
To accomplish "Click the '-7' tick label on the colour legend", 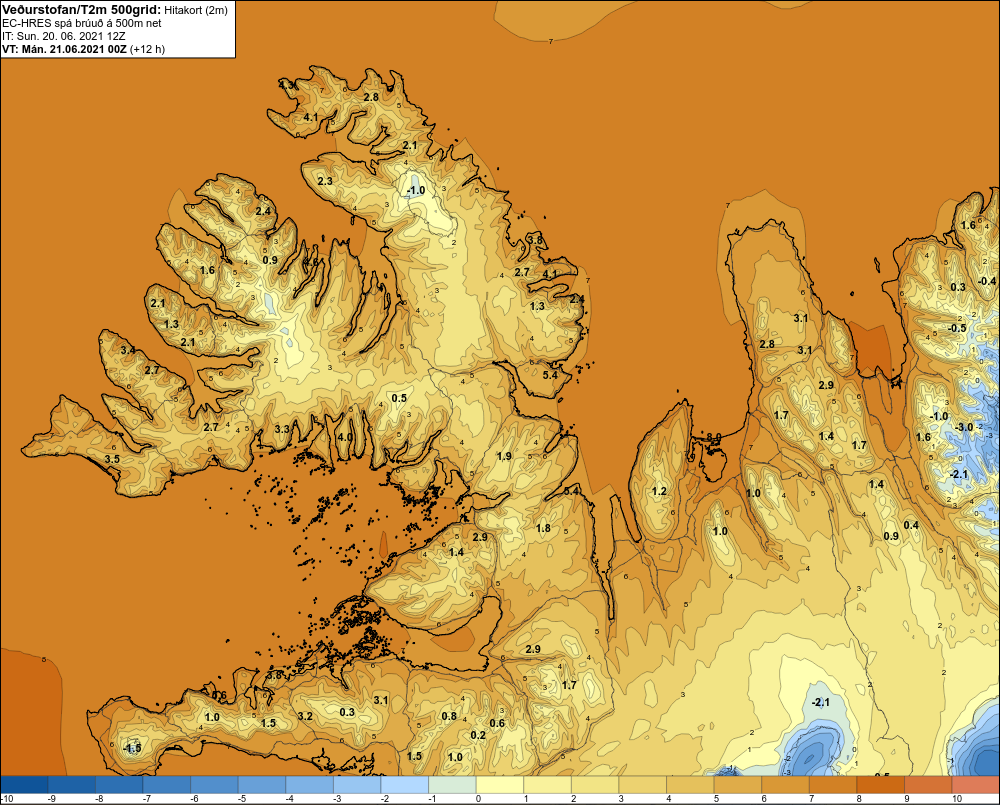I will pos(147,799).
